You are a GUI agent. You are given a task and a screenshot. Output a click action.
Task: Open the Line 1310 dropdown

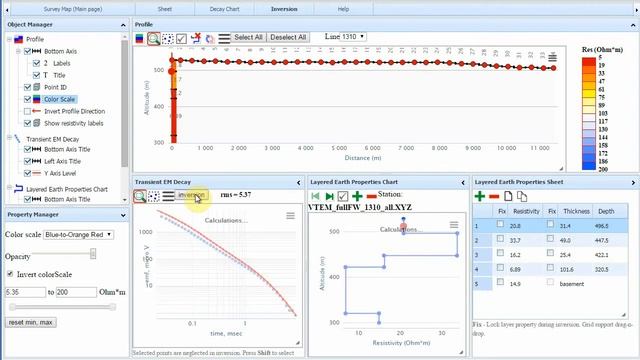353,37
